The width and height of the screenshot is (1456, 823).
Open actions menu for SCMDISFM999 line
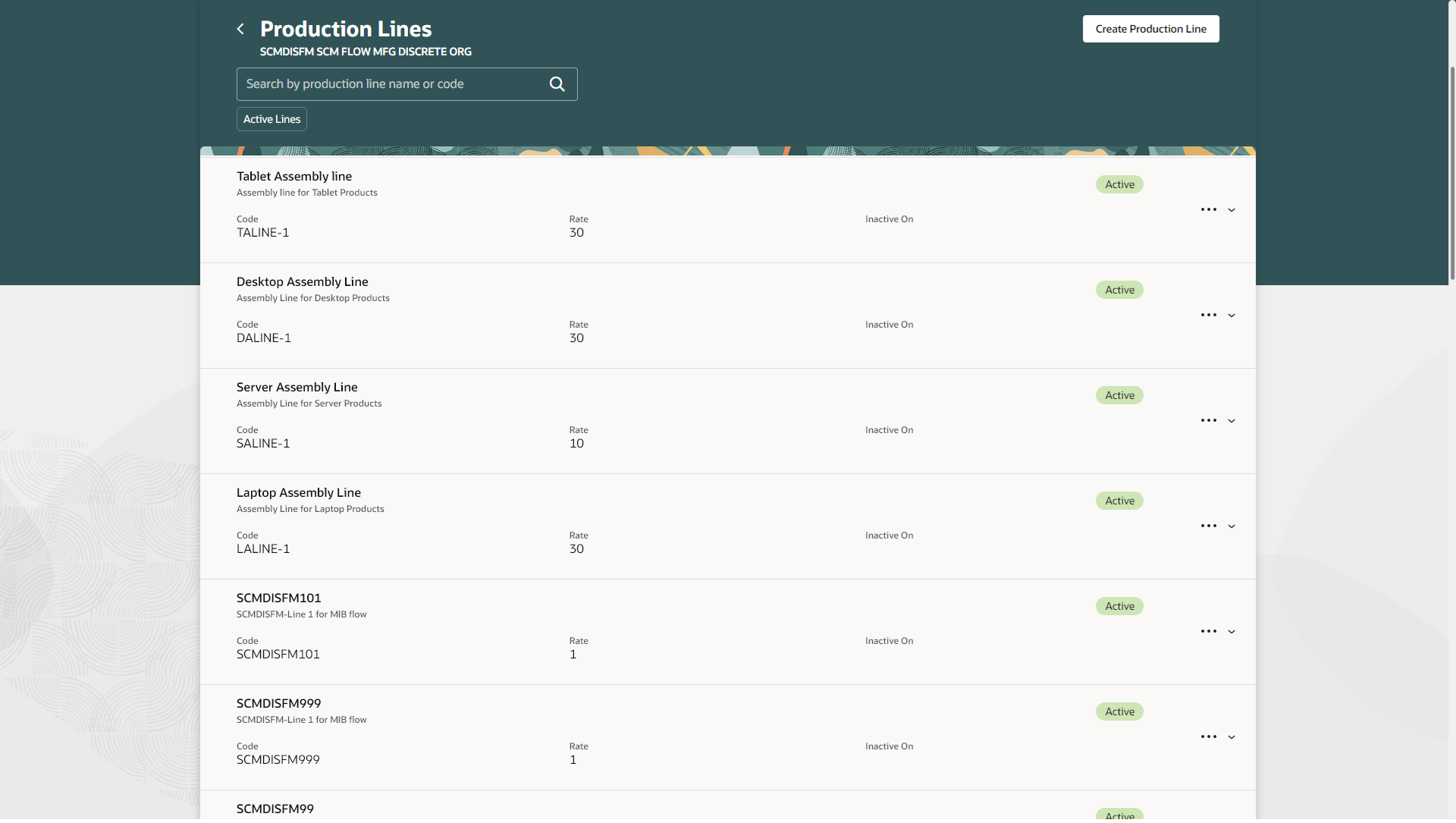pos(1208,737)
